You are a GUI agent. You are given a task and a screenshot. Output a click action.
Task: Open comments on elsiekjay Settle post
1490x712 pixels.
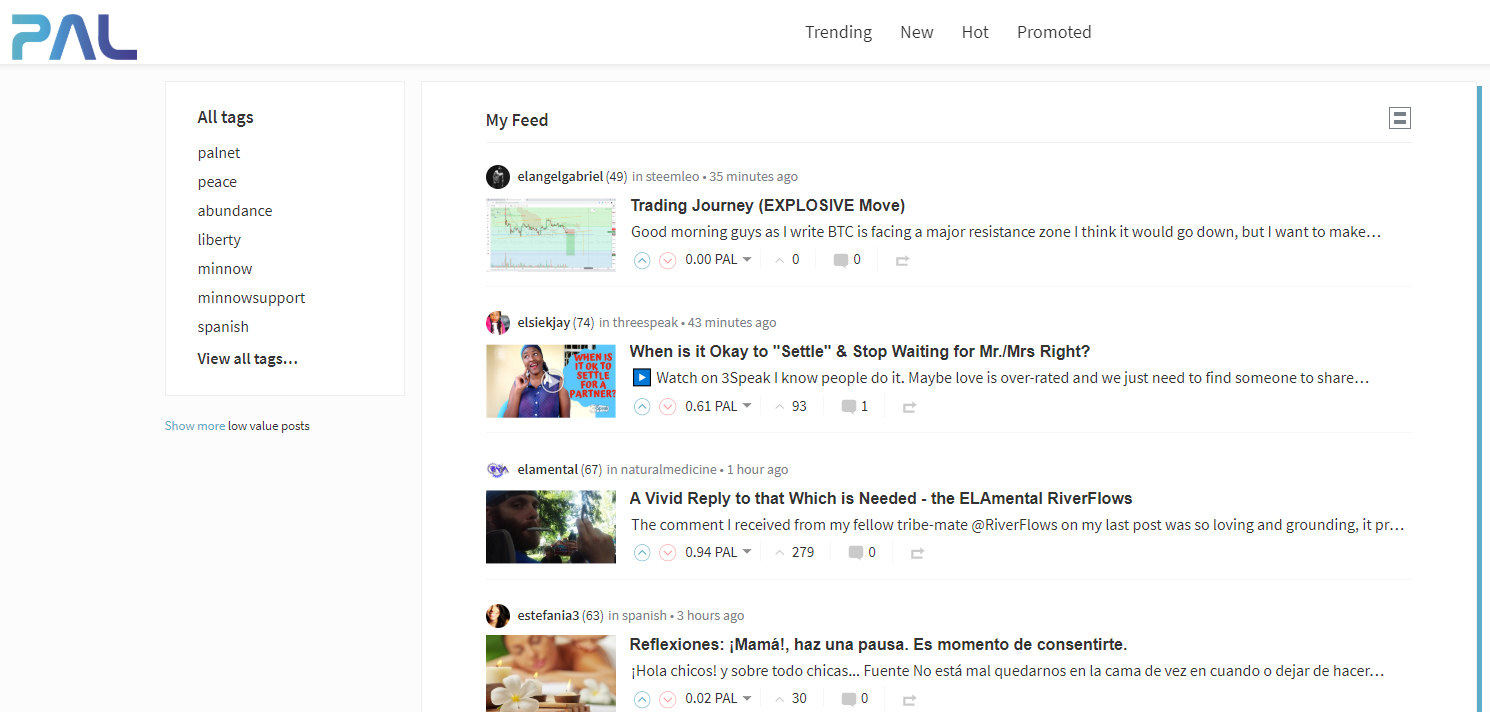coord(855,406)
